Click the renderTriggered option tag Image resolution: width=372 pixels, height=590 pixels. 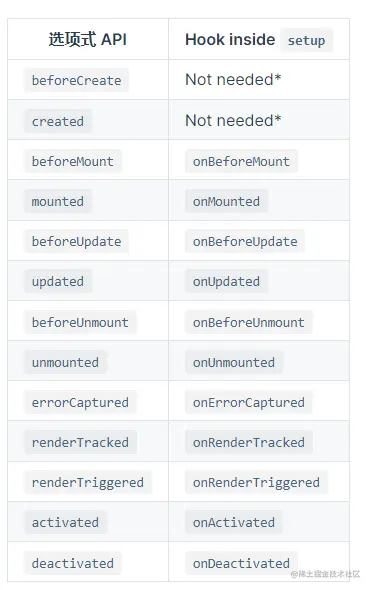pos(88,482)
